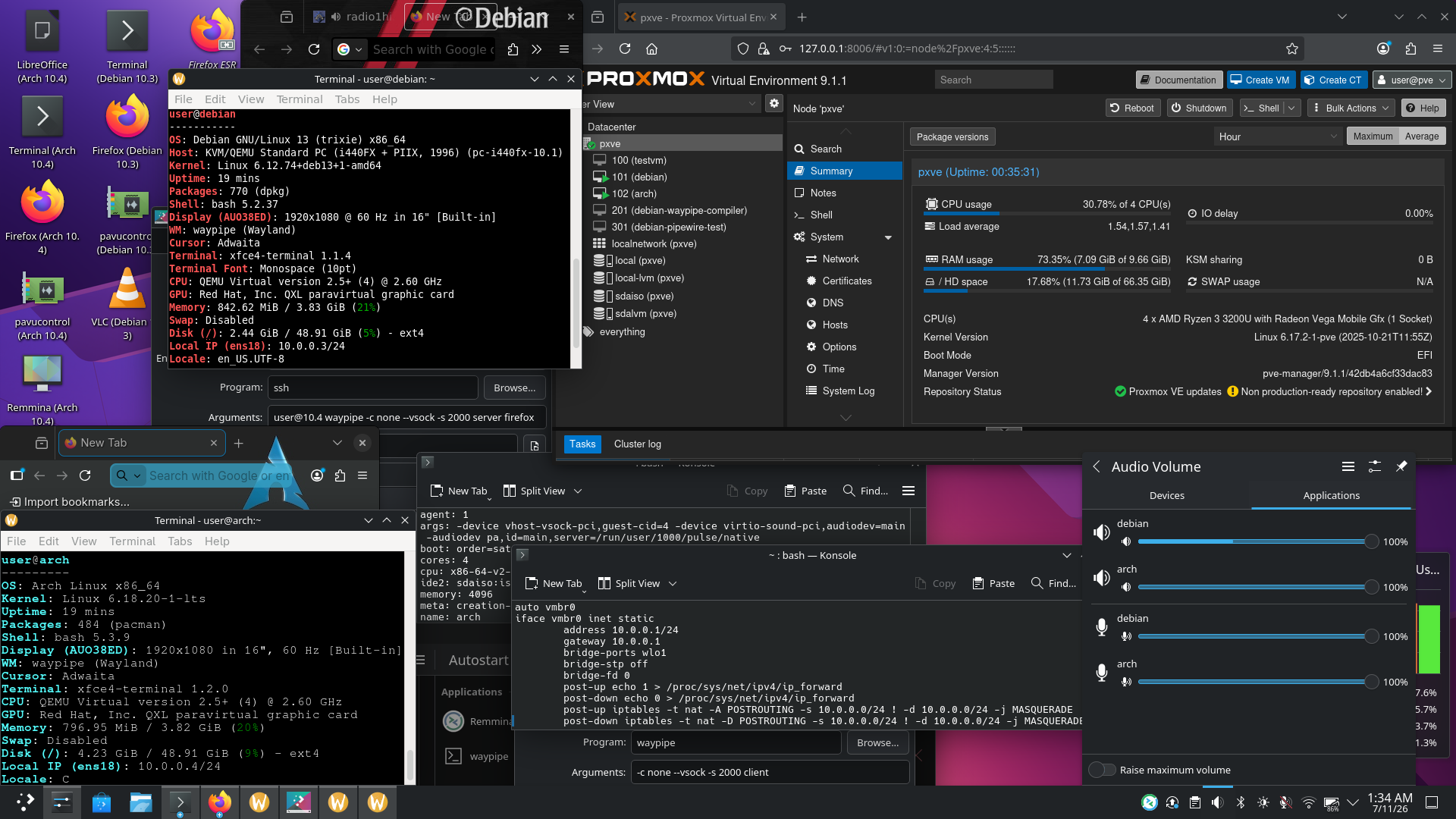1456x819 pixels.
Task: Launch the Remmina (Arch 10.4) desktop icon
Action: click(x=42, y=390)
